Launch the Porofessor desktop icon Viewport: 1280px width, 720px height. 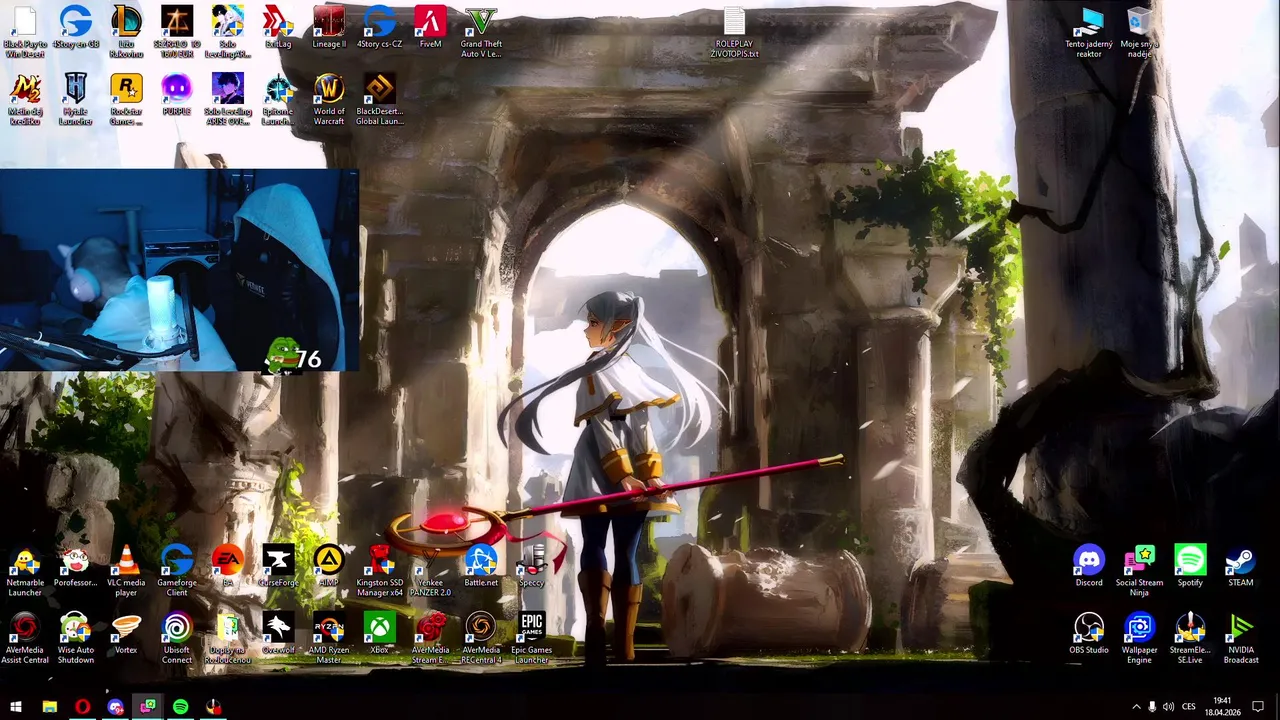coord(76,567)
